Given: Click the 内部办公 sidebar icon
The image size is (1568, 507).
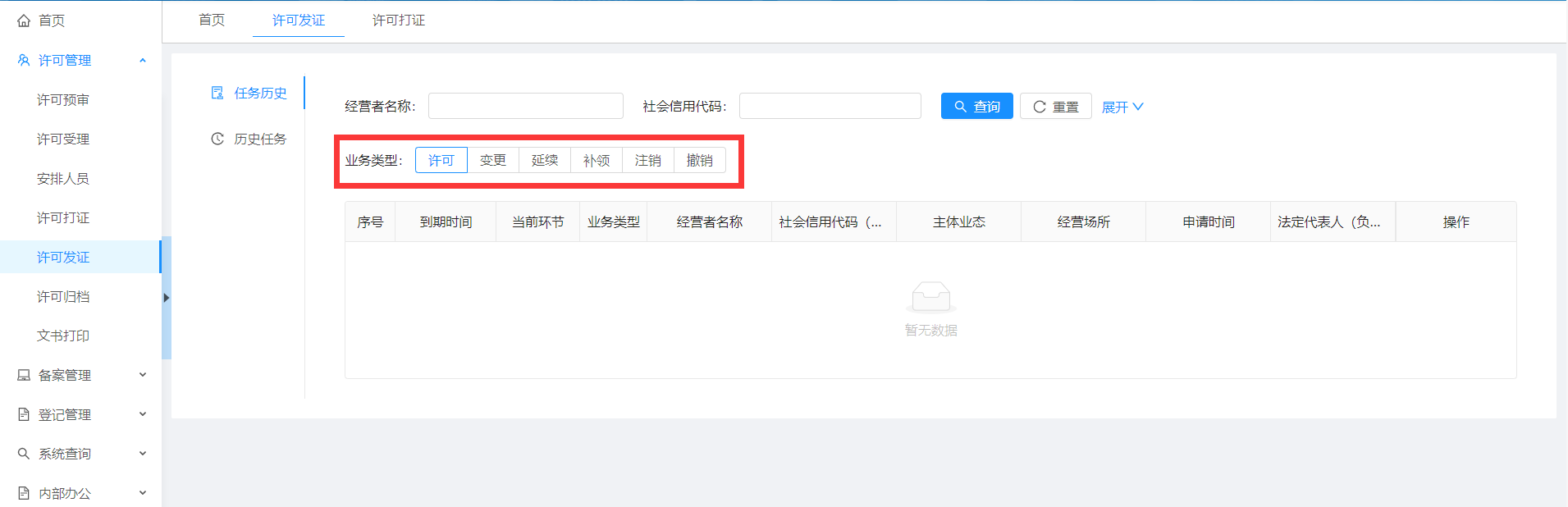Looking at the screenshot, I should point(24,493).
